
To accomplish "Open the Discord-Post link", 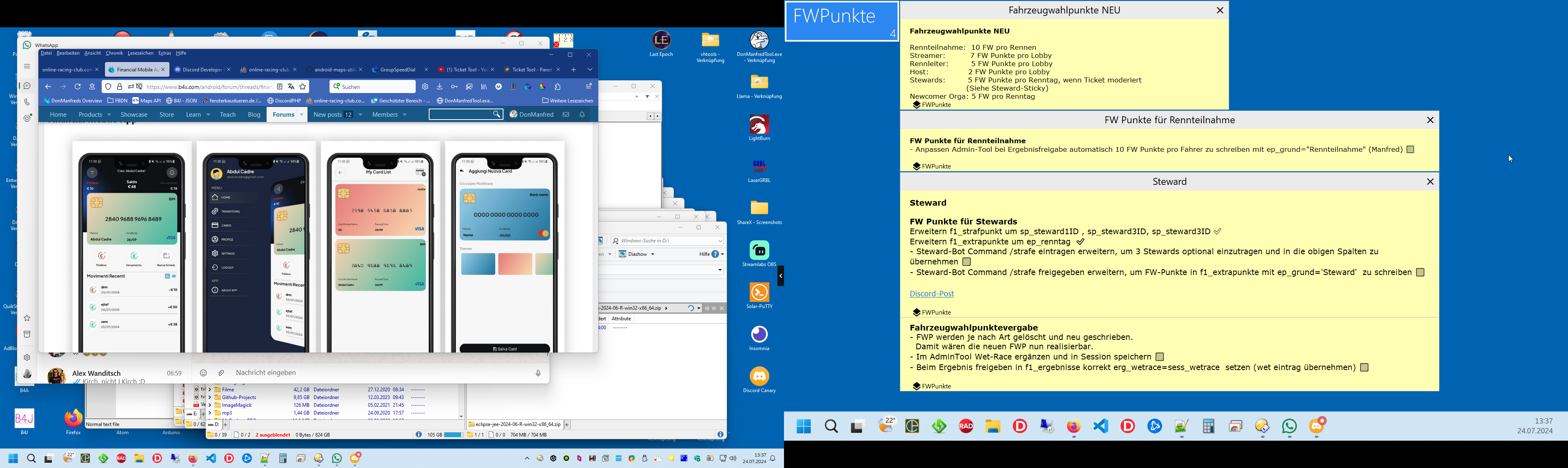I will point(931,294).
